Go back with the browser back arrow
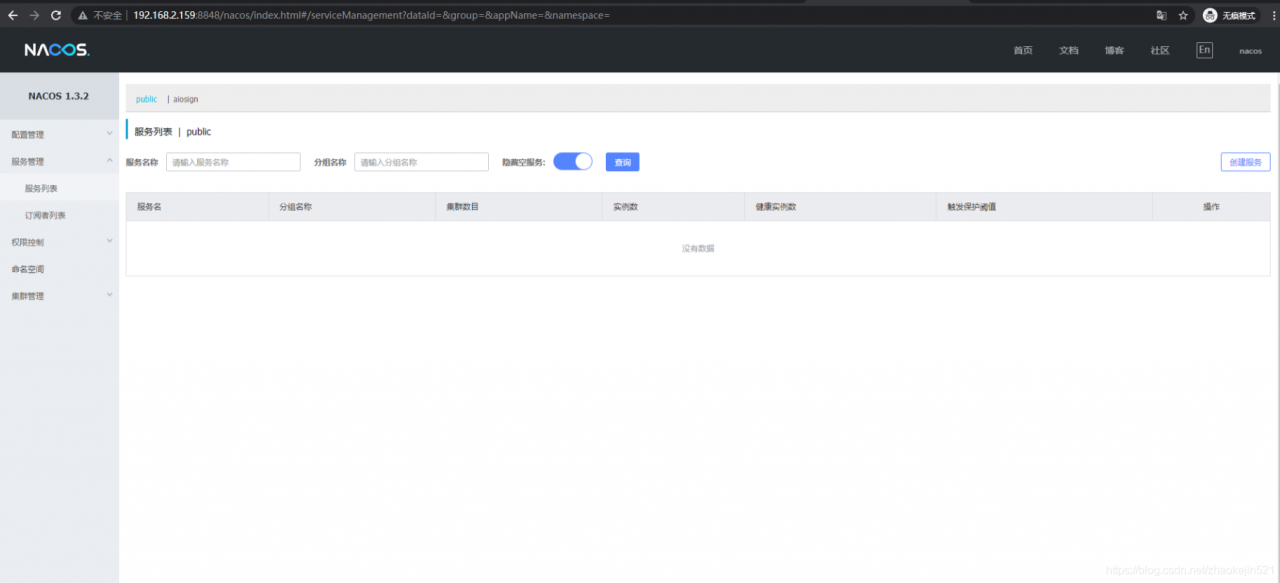The width and height of the screenshot is (1280, 583). 12,15
